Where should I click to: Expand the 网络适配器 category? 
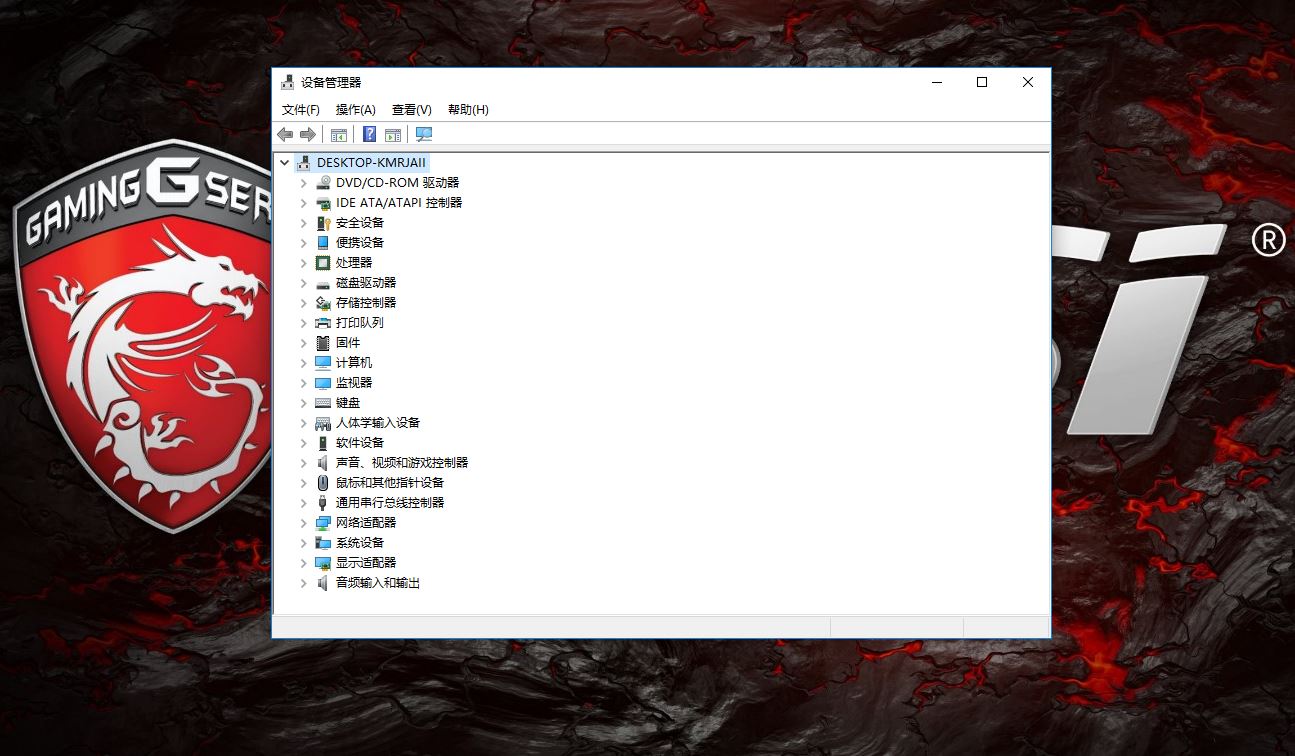(x=304, y=522)
